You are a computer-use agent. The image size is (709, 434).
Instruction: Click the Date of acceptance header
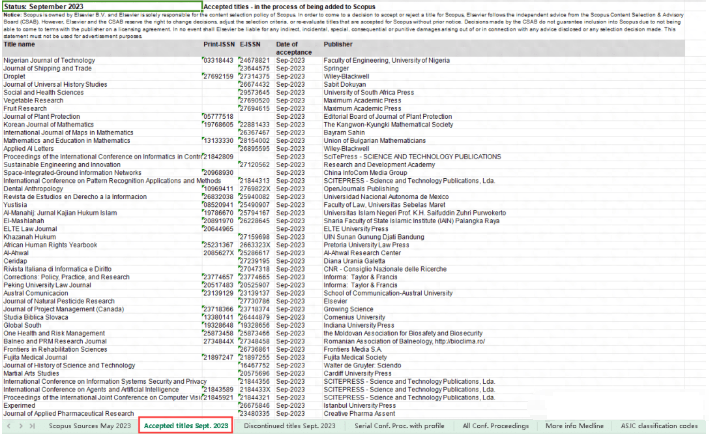click(294, 48)
